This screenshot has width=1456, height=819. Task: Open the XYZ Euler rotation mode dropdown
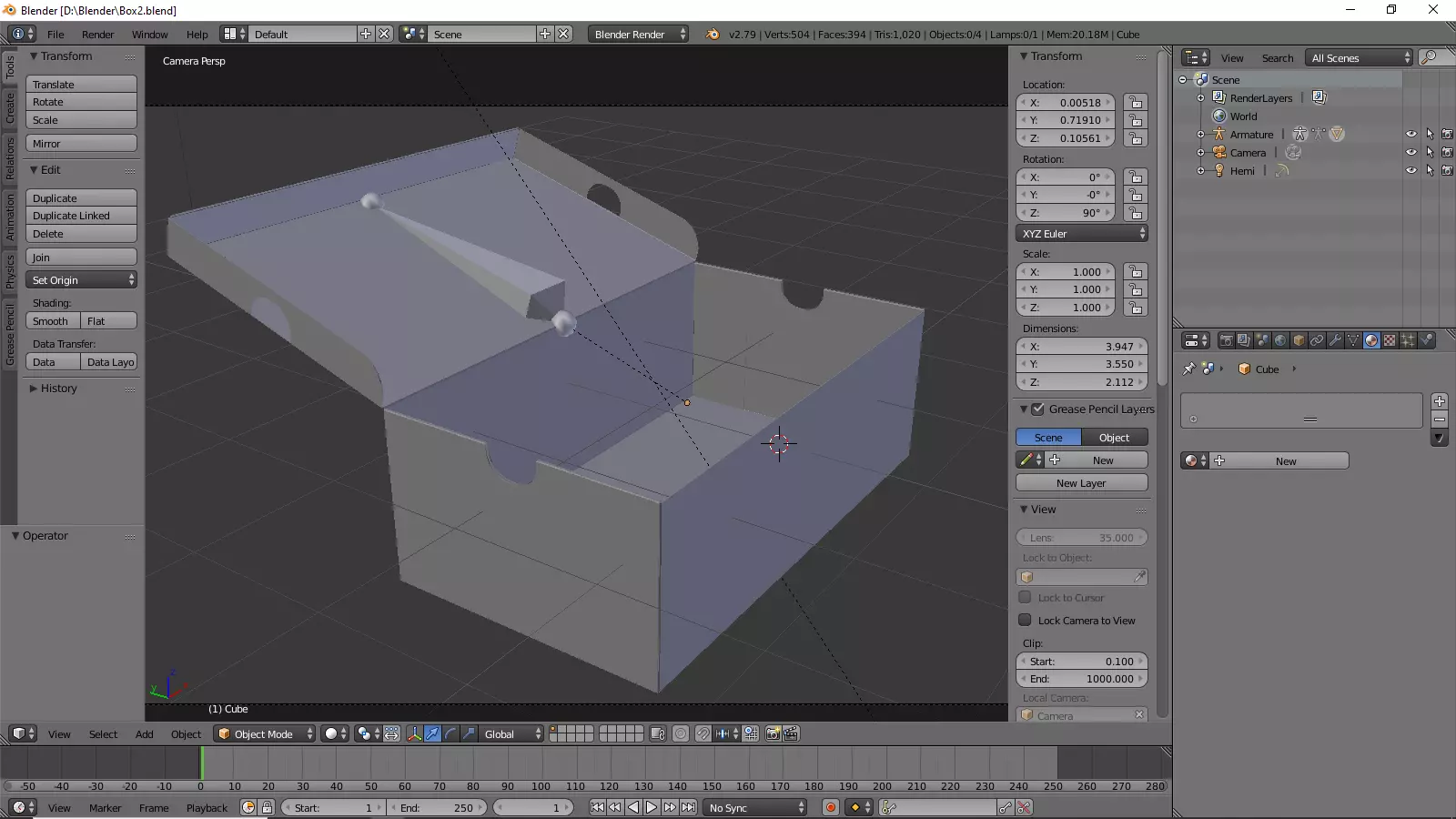(x=1081, y=234)
